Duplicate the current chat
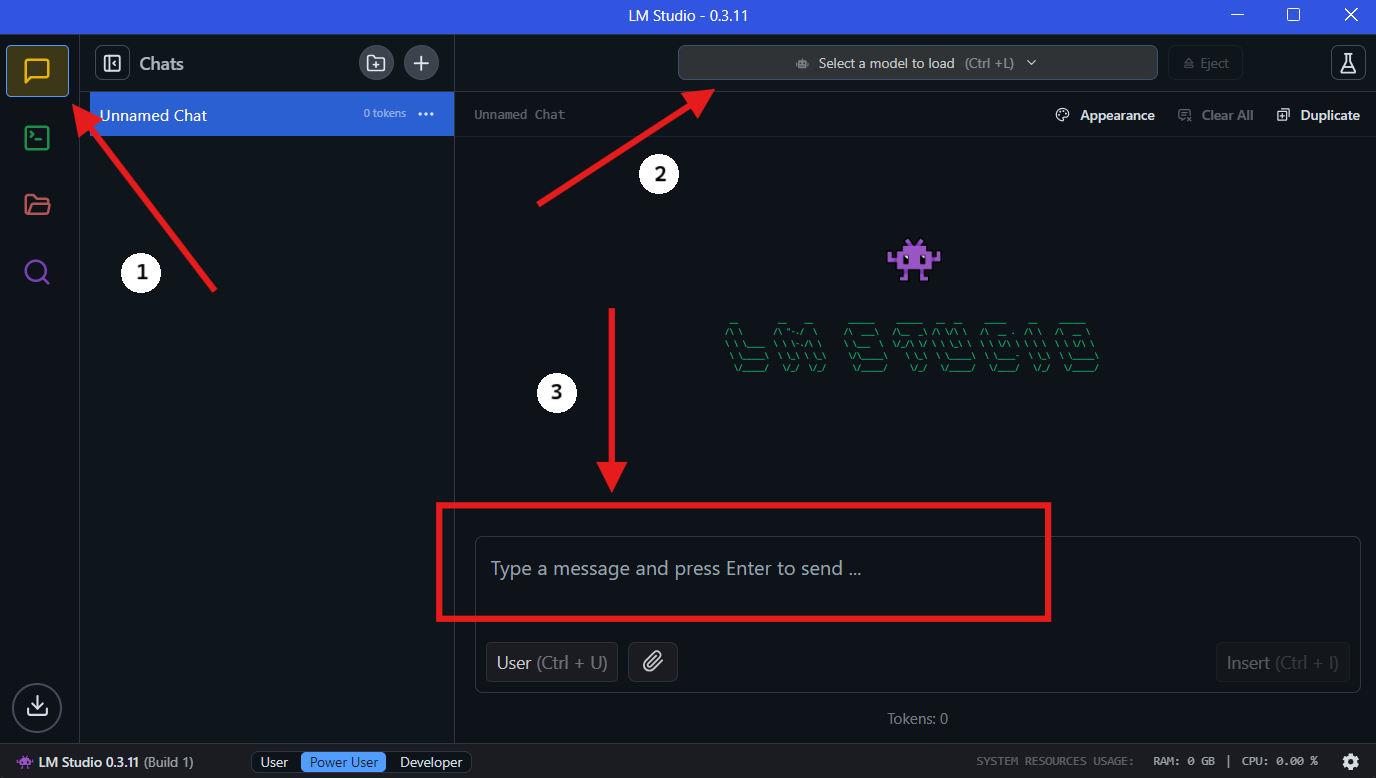Viewport: 1376px width, 778px height. tap(1318, 115)
